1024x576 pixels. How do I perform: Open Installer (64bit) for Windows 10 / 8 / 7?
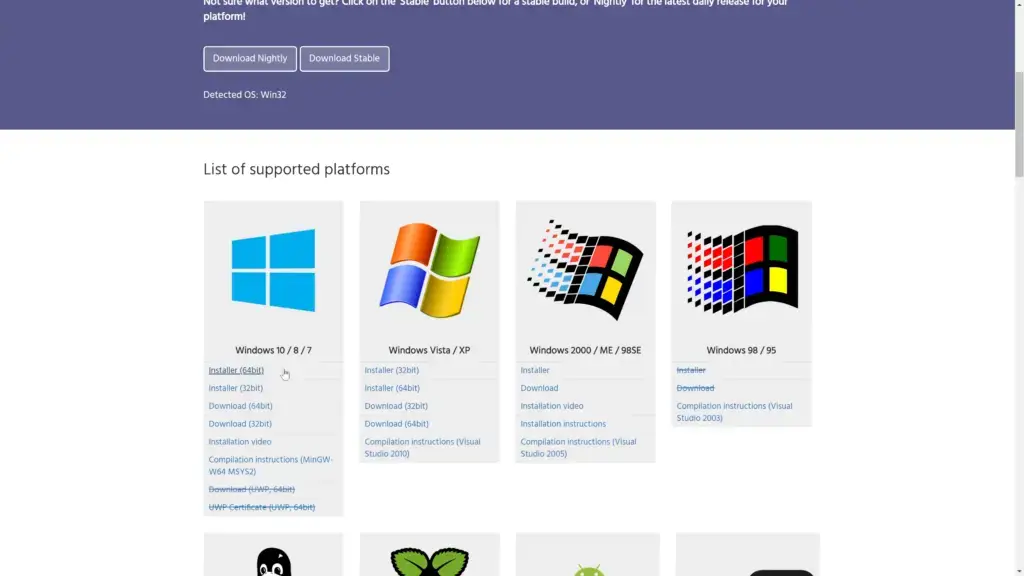[x=236, y=370]
